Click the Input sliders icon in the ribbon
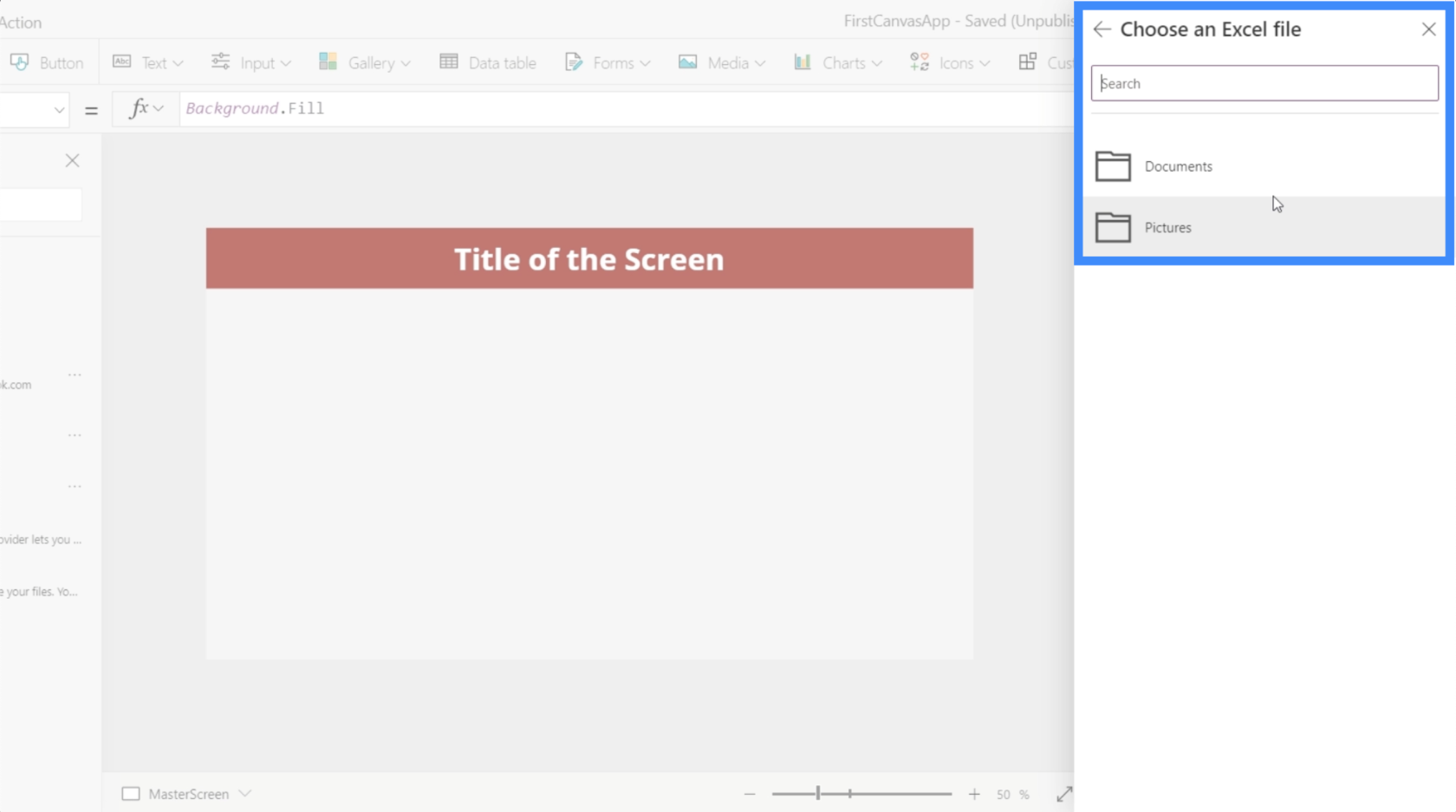This screenshot has height=812, width=1456. coord(220,62)
